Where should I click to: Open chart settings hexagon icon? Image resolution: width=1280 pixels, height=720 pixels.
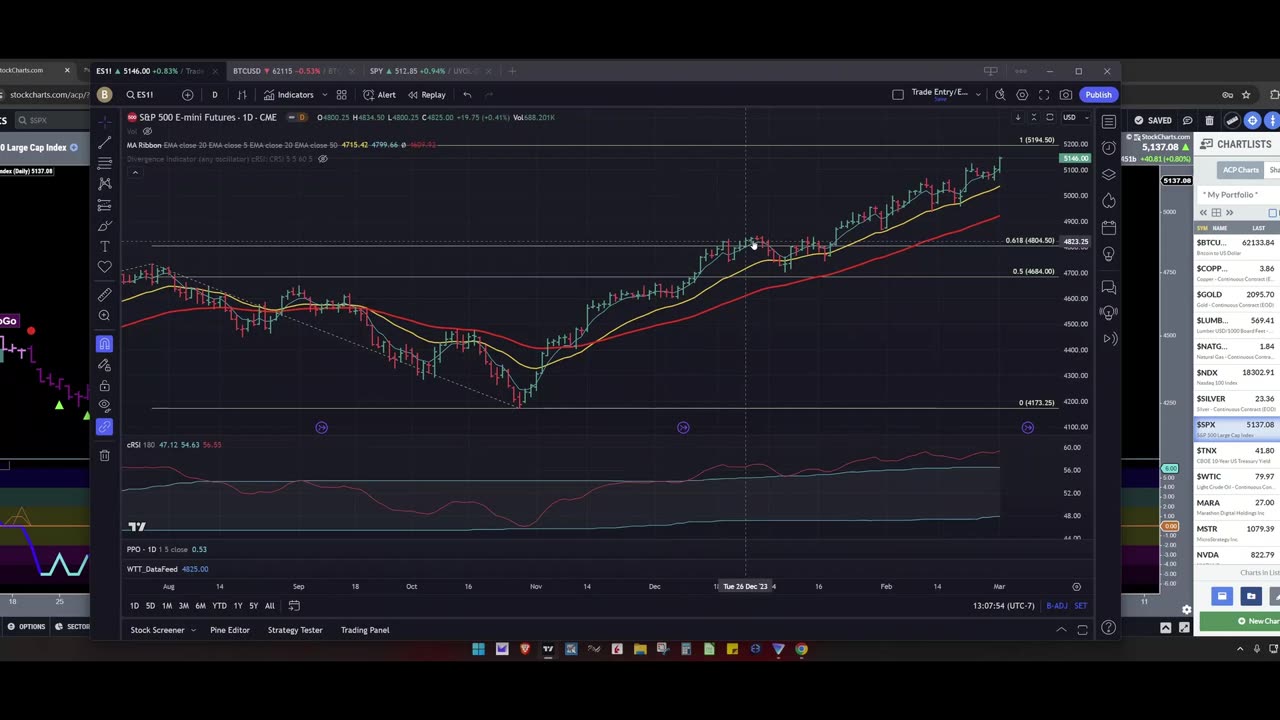[1022, 95]
